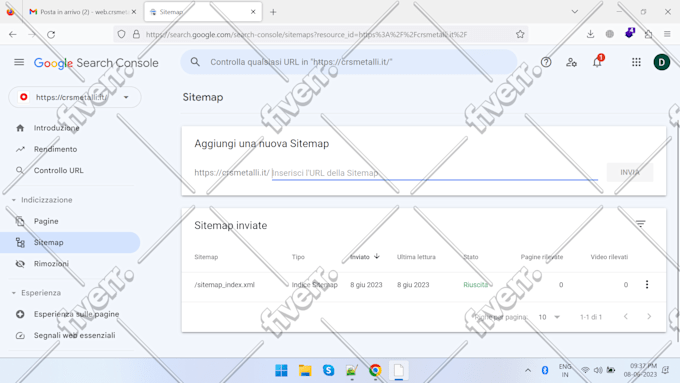Open Chrome from taskbar
680x383 pixels.
point(375,370)
